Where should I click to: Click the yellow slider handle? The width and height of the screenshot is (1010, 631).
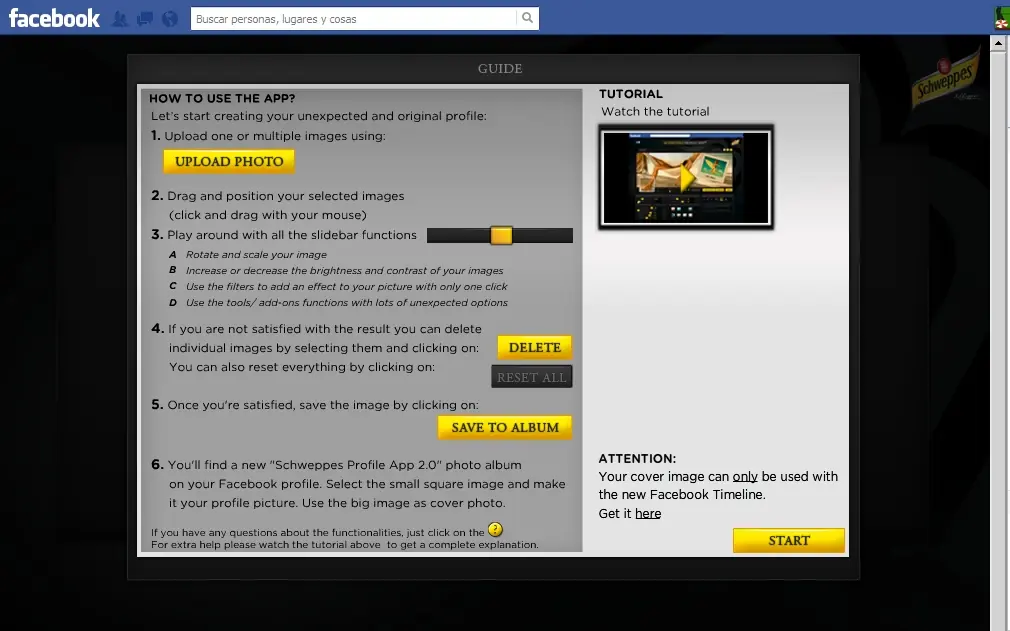click(x=501, y=236)
